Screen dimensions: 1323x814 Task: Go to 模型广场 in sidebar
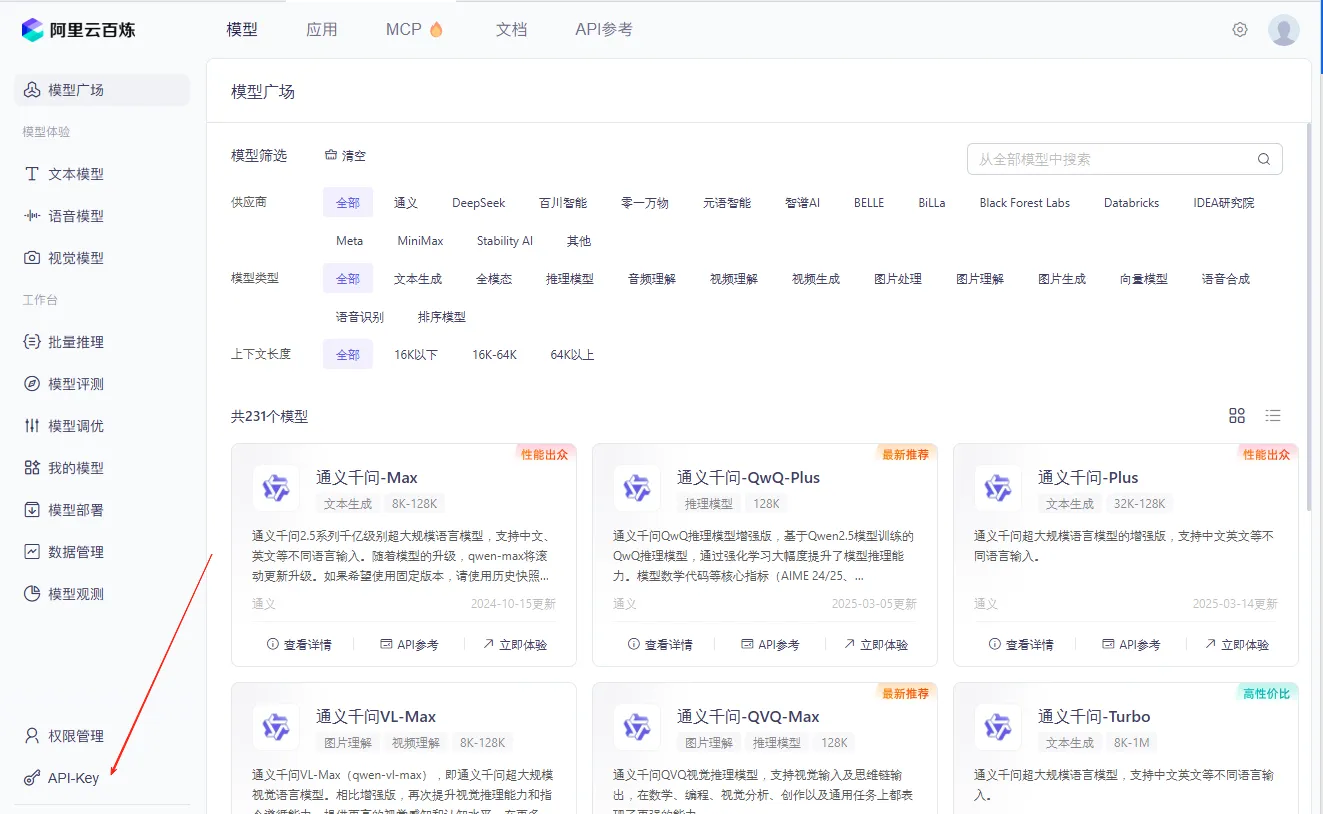[x=102, y=90]
